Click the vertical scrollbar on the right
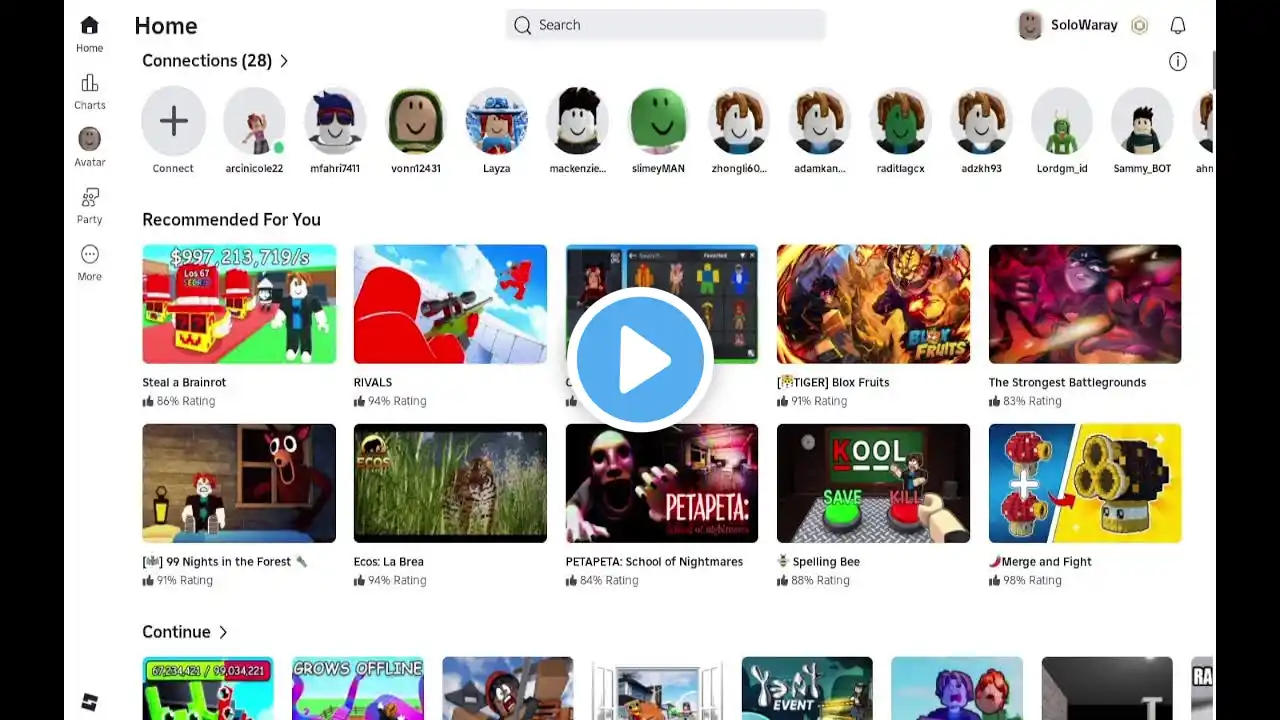This screenshot has width=1280, height=720. pyautogui.click(x=1214, y=70)
